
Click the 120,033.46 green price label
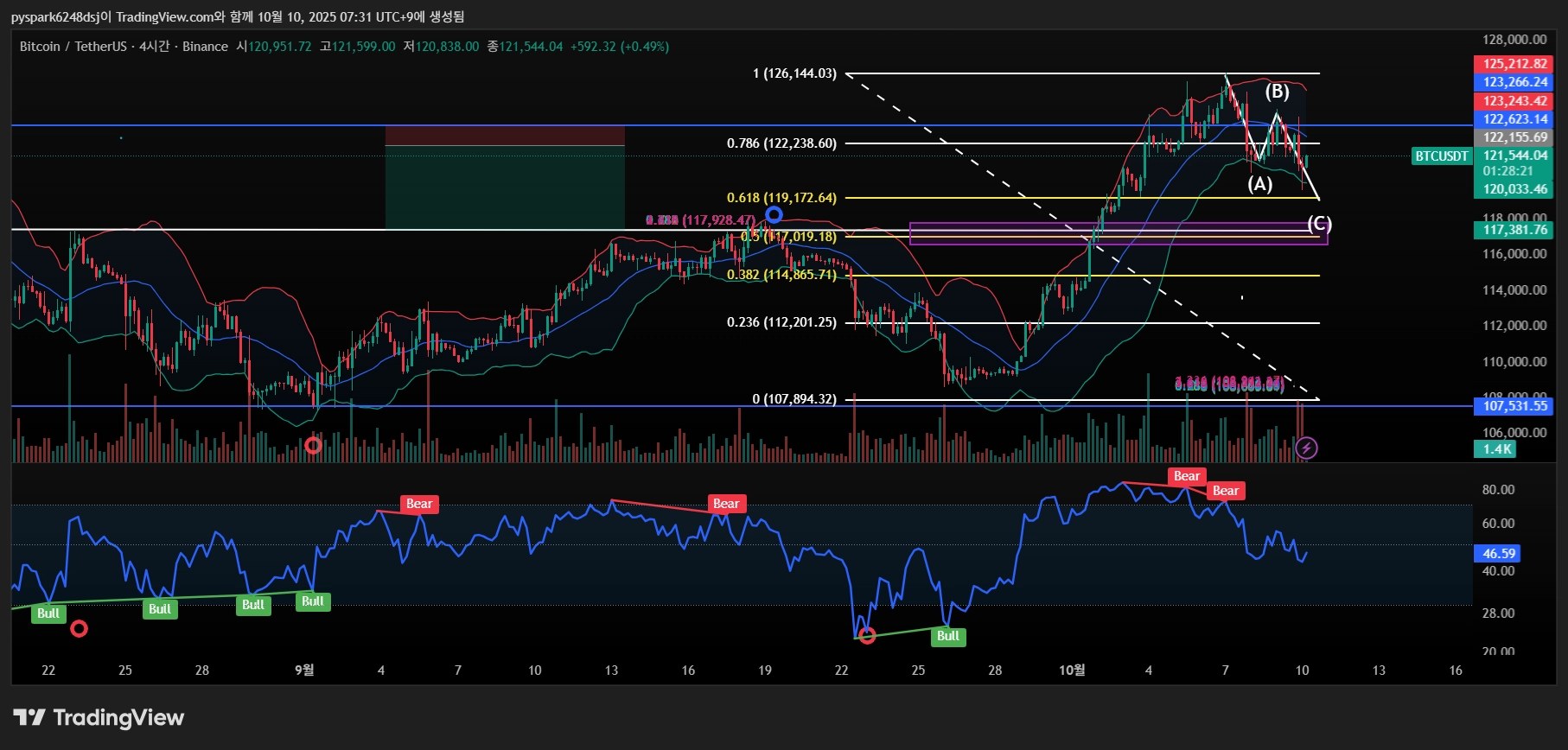coord(1514,189)
